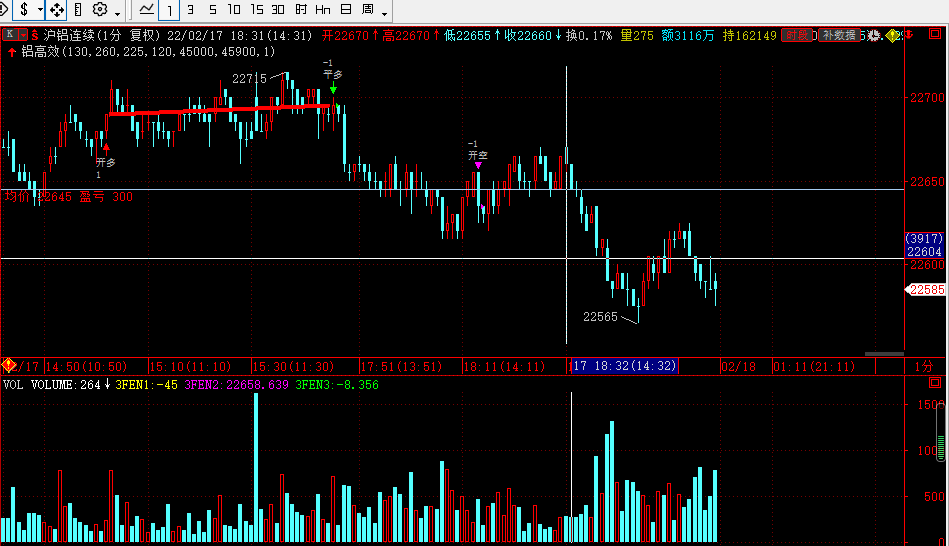This screenshot has width=949, height=546.
Task: Activate the four-arrow move tool
Action: click(x=56, y=9)
